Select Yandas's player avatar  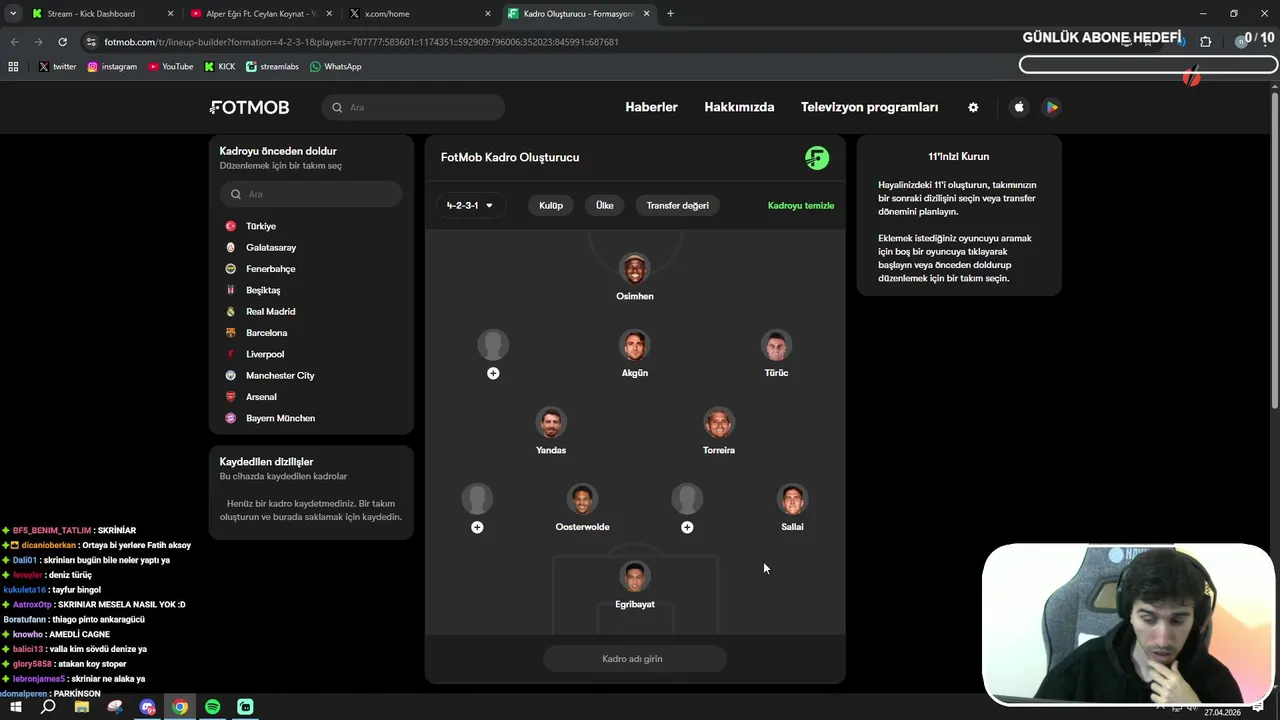(551, 423)
